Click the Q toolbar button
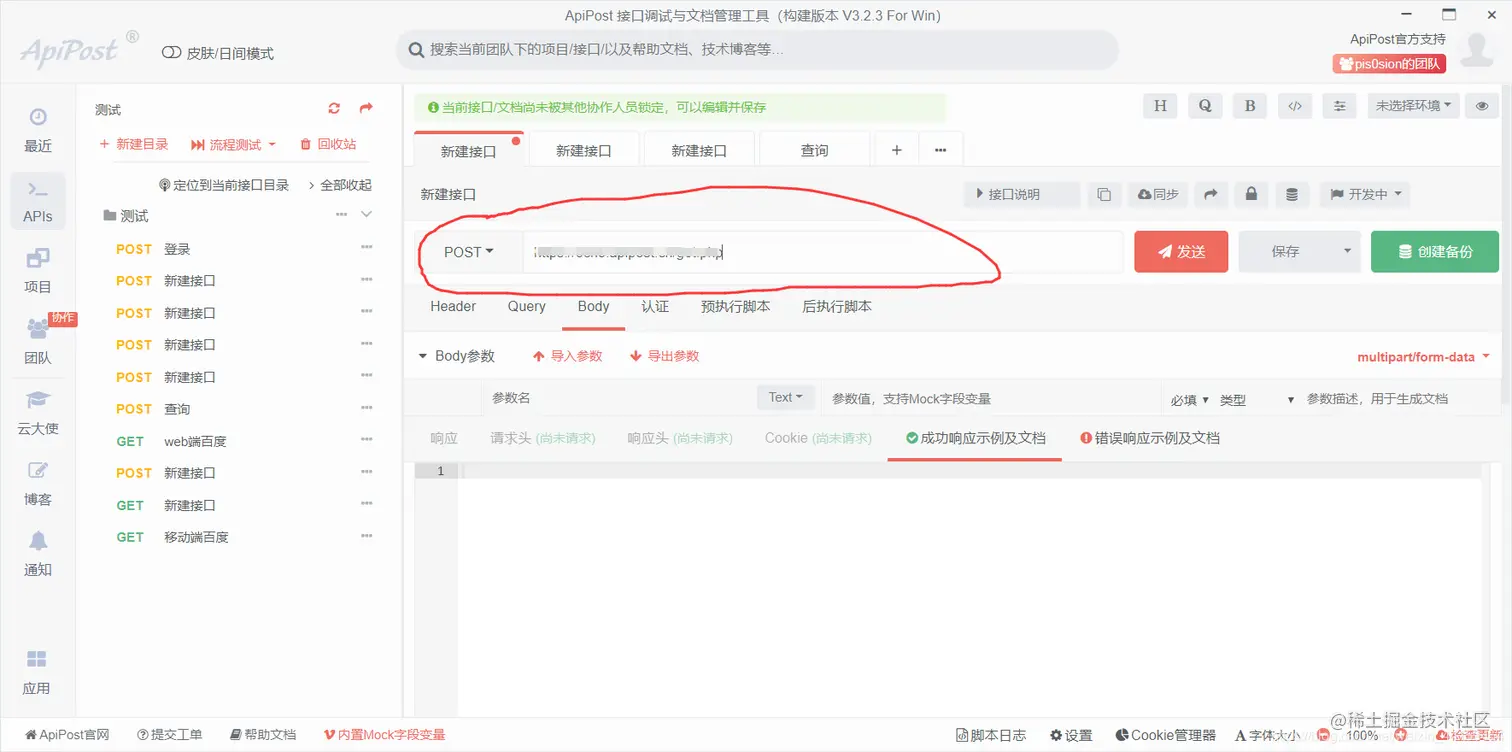The width and height of the screenshot is (1512, 752). [1205, 106]
